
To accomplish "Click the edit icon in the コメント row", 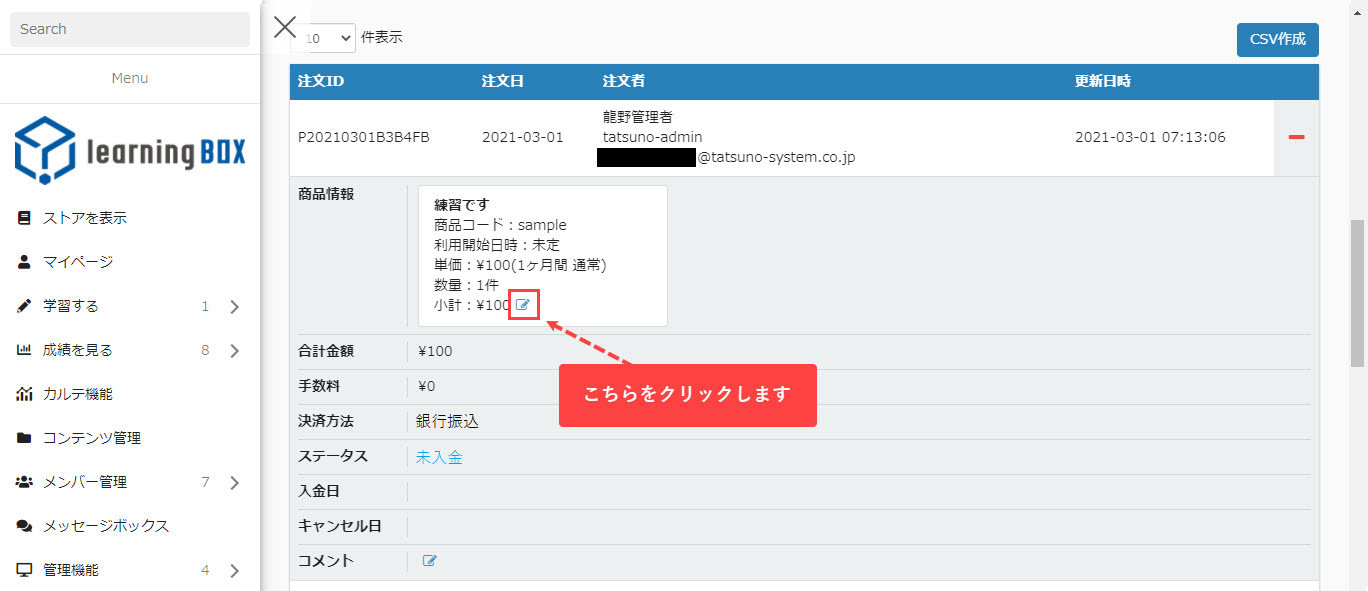I will point(430,561).
